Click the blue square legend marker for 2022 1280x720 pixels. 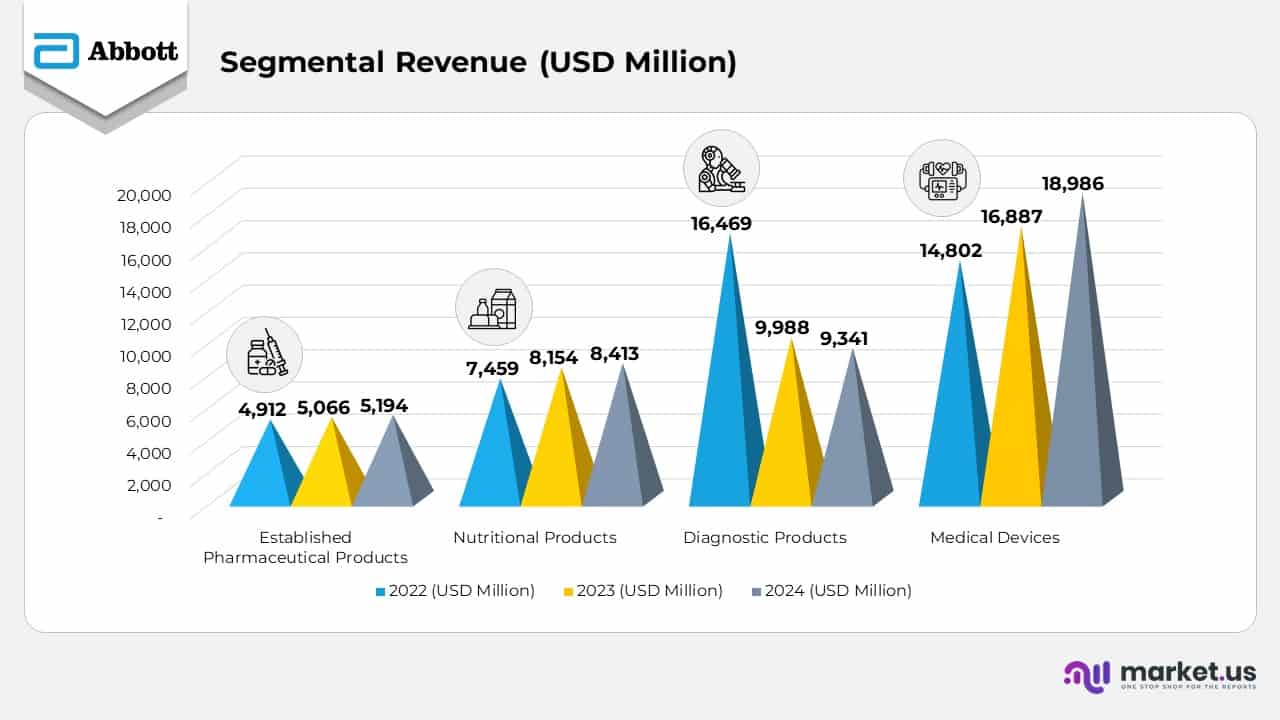point(379,591)
